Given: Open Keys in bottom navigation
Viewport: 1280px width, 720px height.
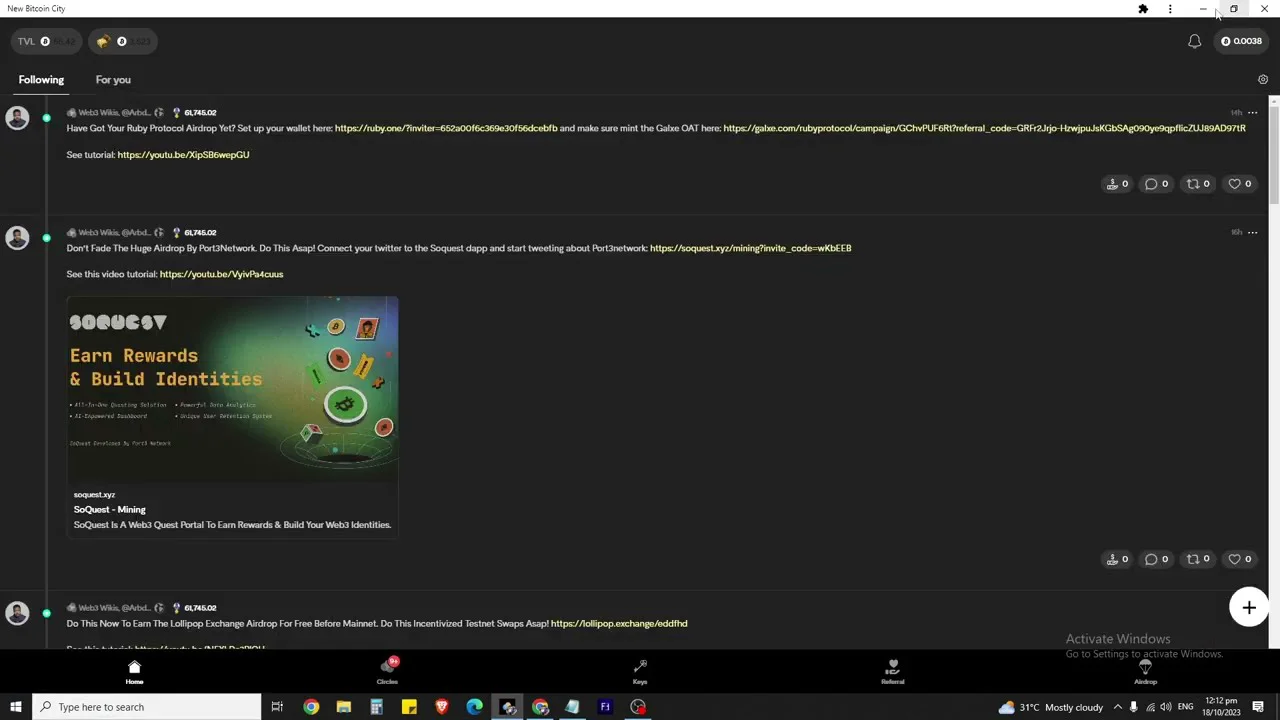Looking at the screenshot, I should point(640,672).
